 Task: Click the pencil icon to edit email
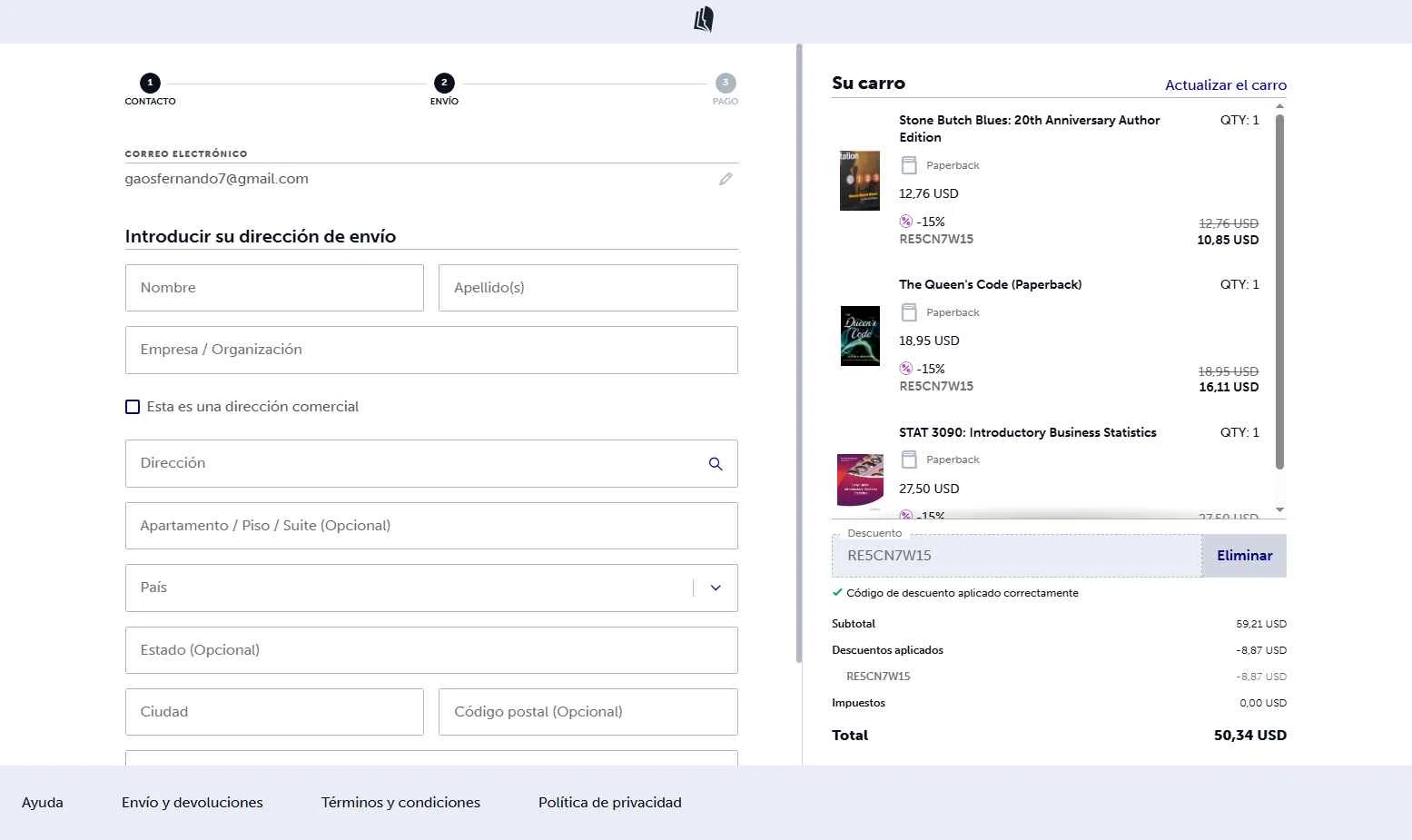(x=726, y=179)
